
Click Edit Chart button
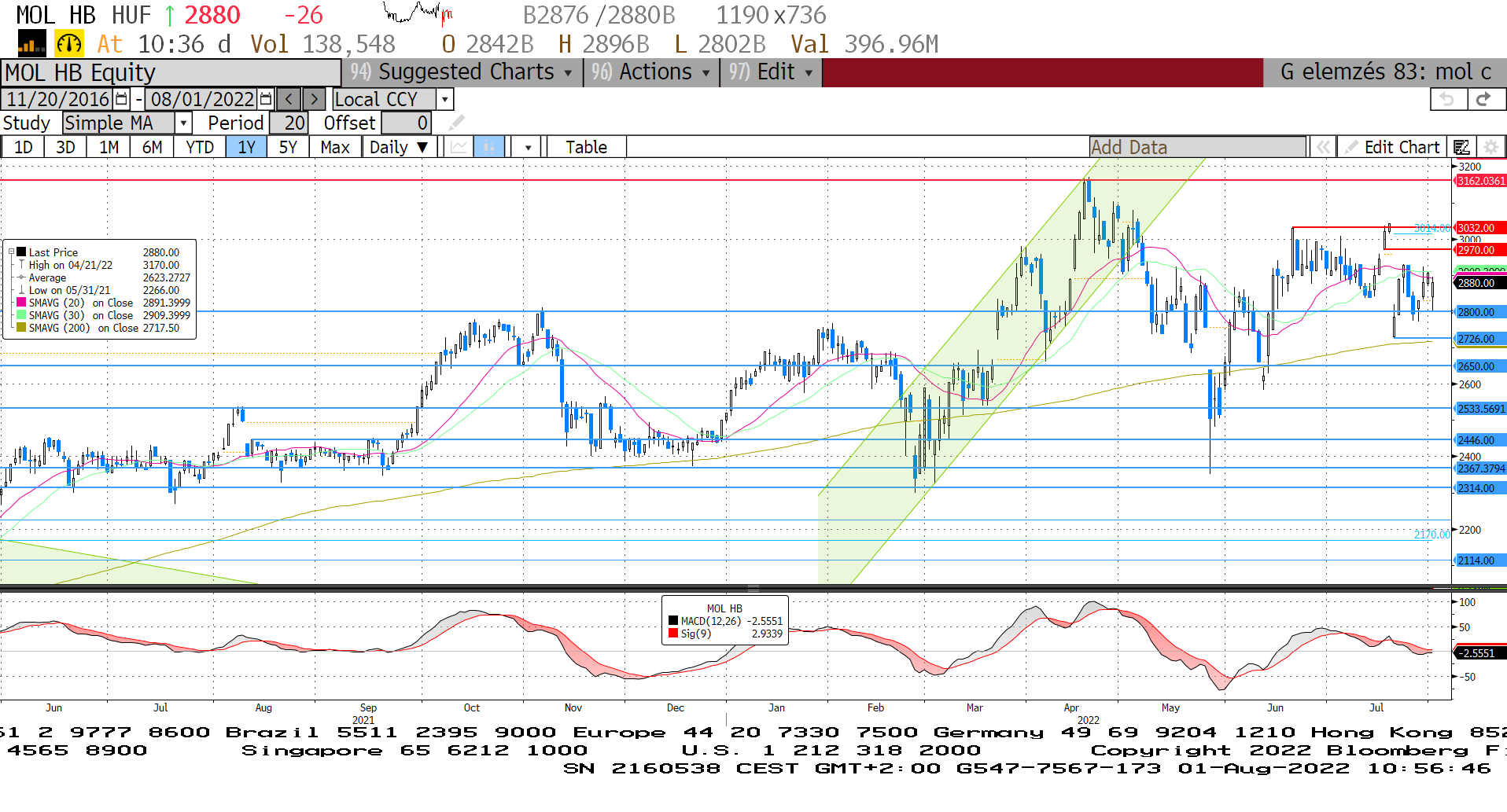(x=1393, y=147)
